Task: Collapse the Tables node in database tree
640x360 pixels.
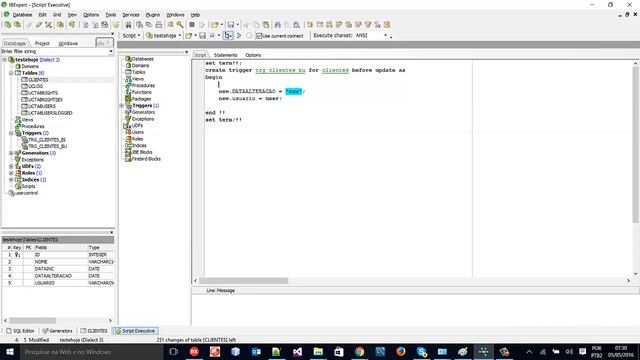Action: pos(11,73)
